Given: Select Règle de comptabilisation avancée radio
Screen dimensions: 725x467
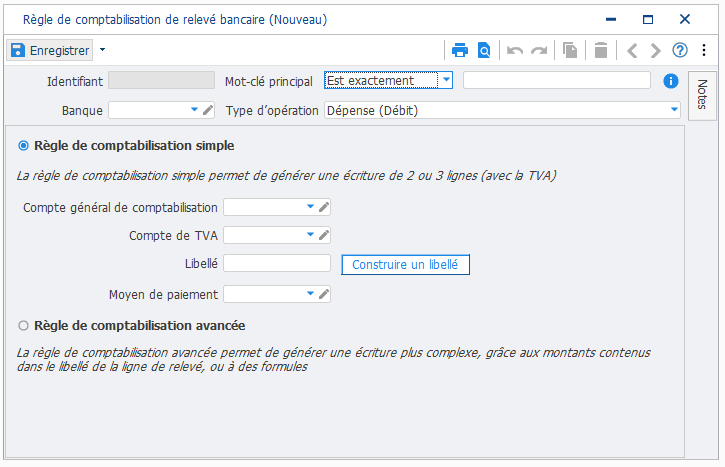Looking at the screenshot, I should click(23, 326).
